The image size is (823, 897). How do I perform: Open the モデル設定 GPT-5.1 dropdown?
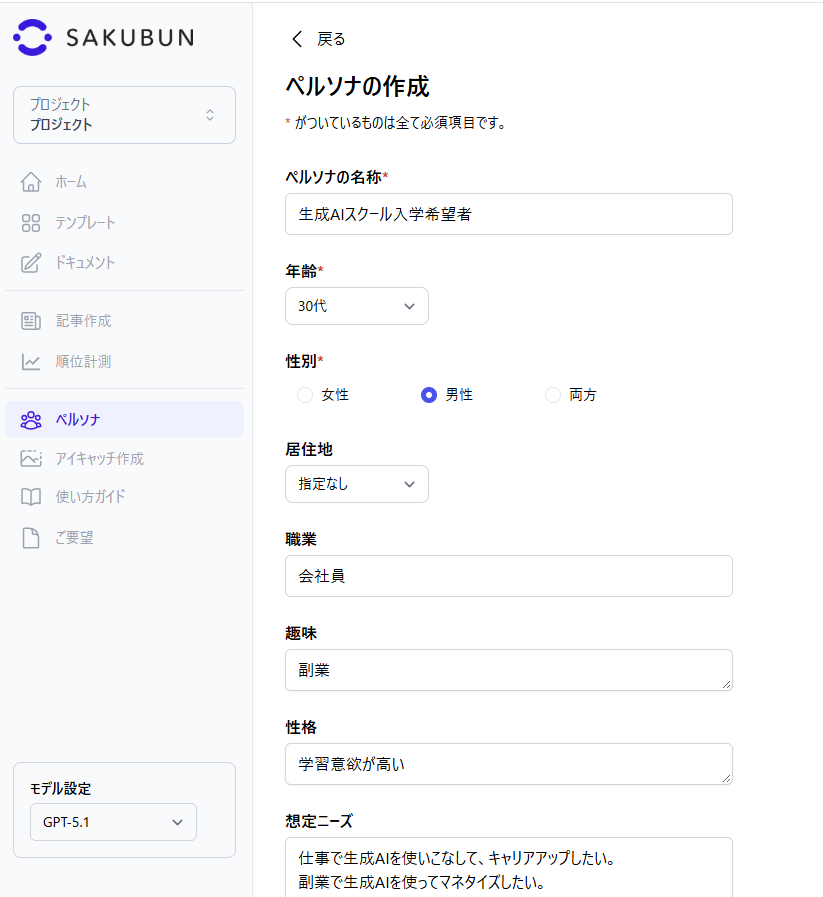113,822
